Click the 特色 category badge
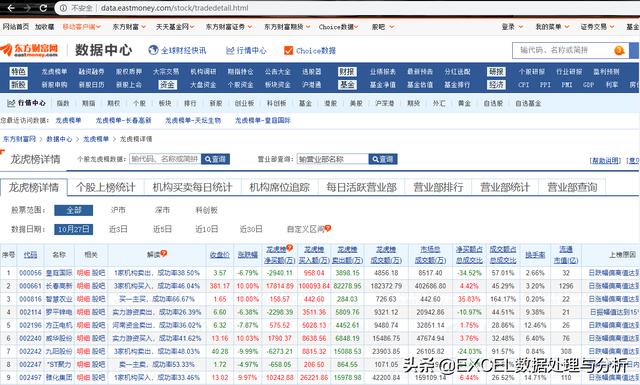Image resolution: width=640 pixels, height=385 pixels. pyautogui.click(x=18, y=71)
